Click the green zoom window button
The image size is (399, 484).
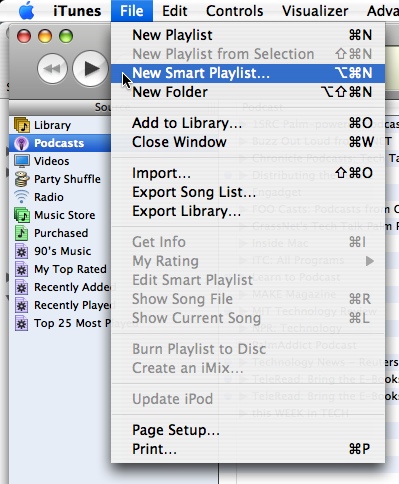66,36
